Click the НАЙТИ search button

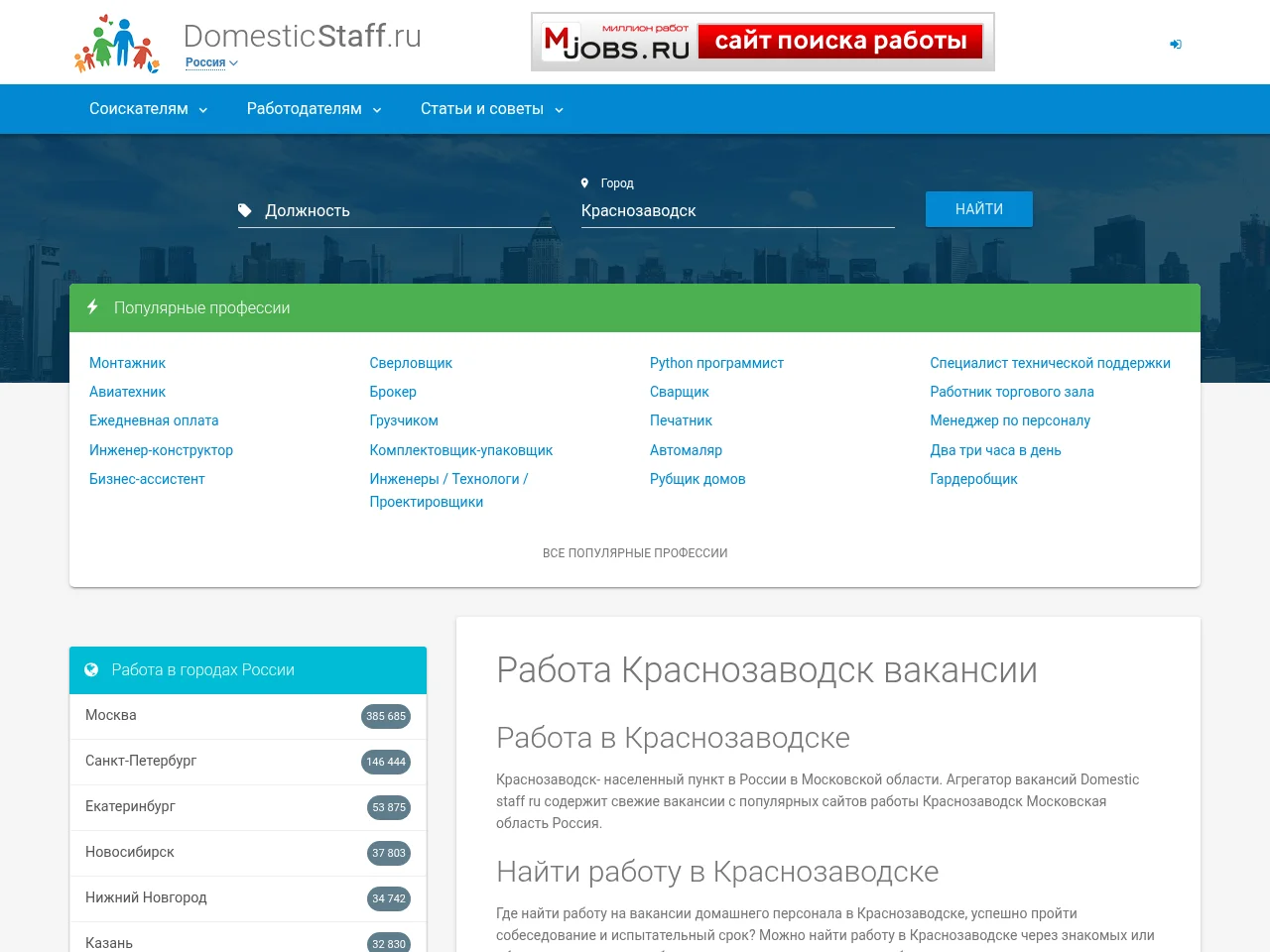click(979, 209)
